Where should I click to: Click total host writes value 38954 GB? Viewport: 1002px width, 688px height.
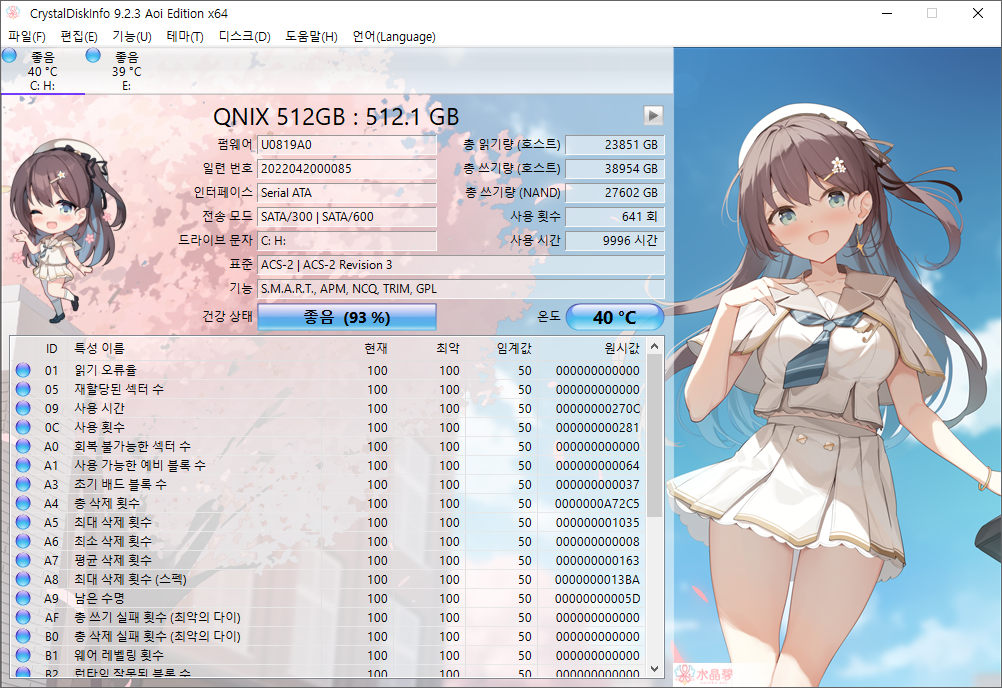coord(615,169)
